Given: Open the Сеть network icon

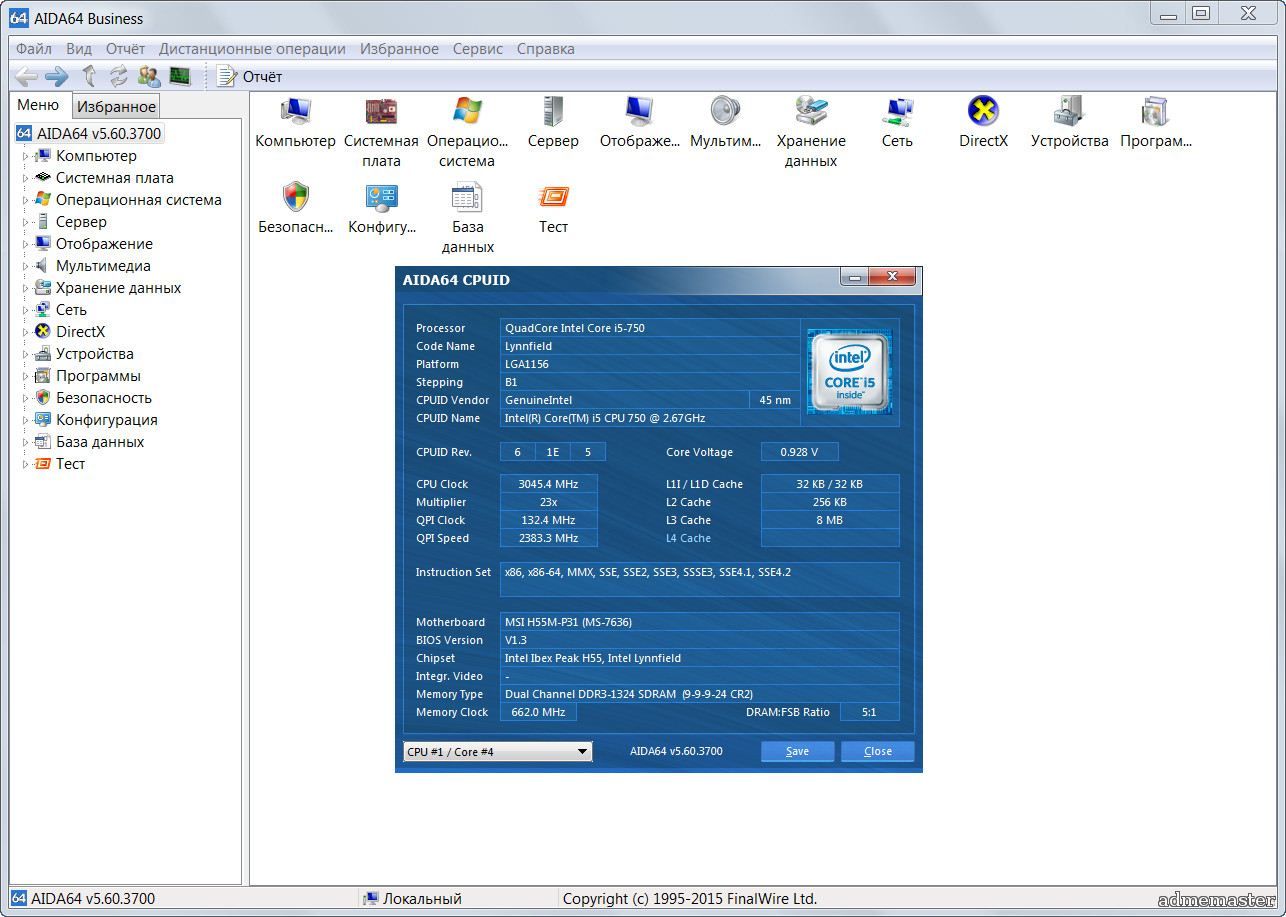Looking at the screenshot, I should (897, 112).
